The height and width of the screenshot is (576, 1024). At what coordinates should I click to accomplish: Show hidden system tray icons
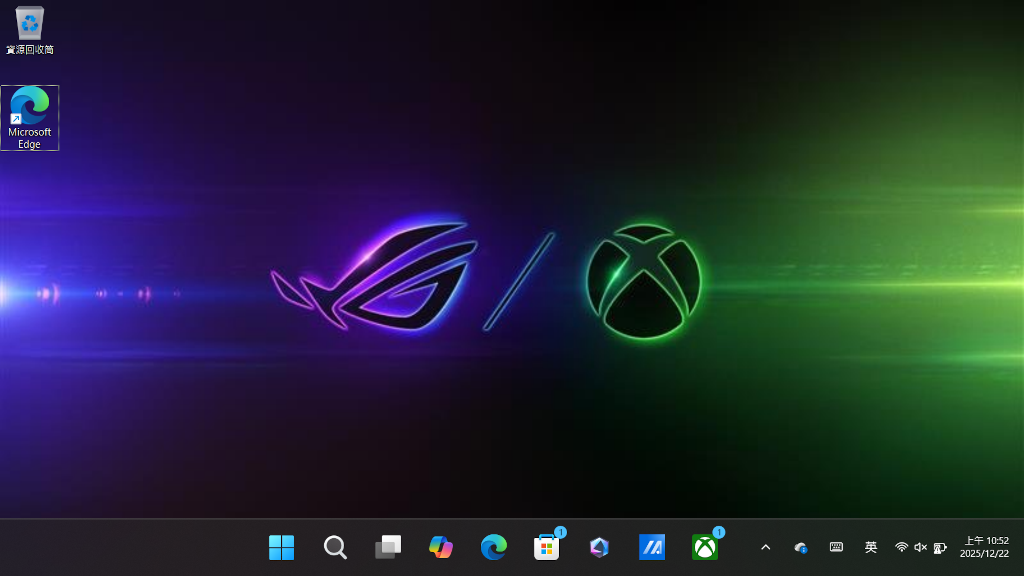(765, 547)
